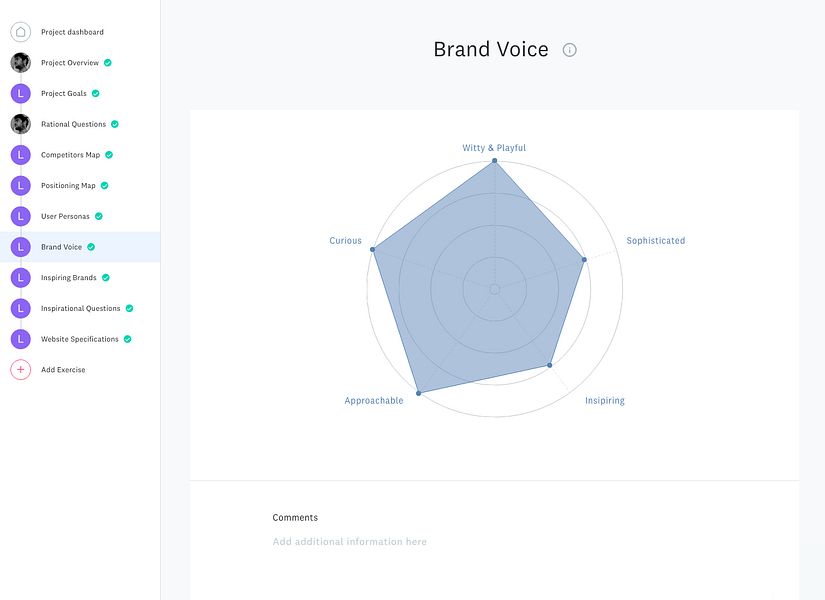825x600 pixels.
Task: Click the Sophisticated axis label
Action: point(655,241)
